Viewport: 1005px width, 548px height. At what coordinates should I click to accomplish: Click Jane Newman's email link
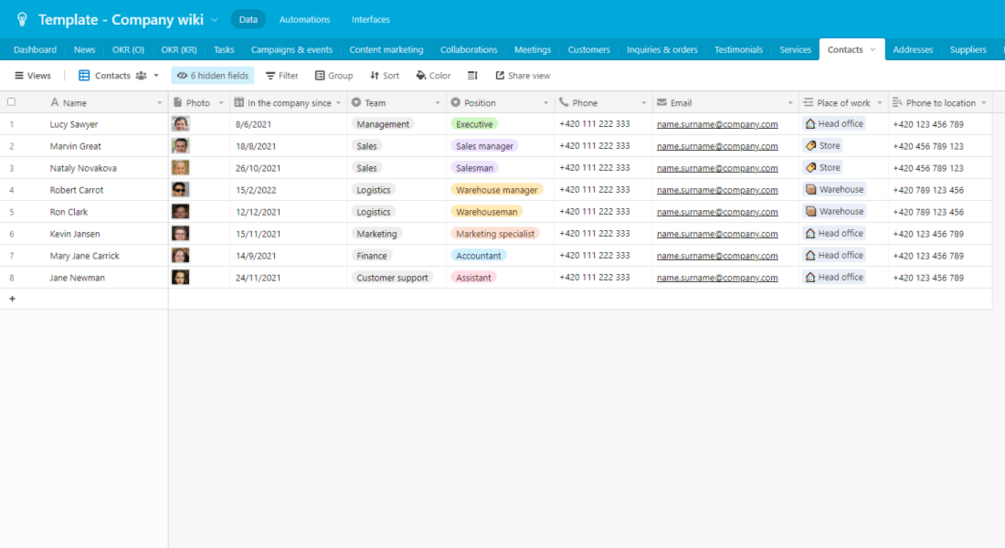(717, 278)
